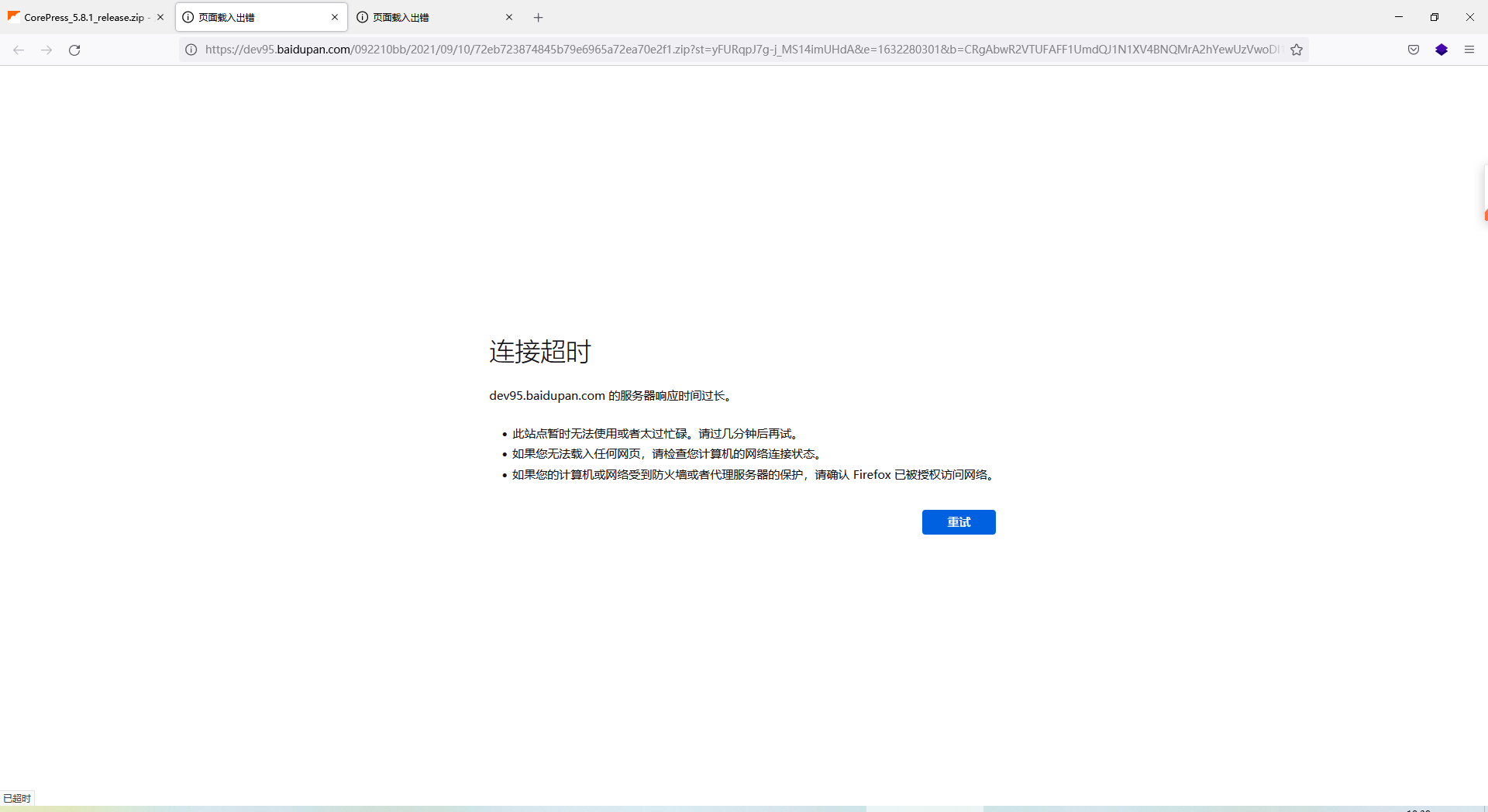
Task: Go forward with the forward arrow
Action: (x=46, y=50)
